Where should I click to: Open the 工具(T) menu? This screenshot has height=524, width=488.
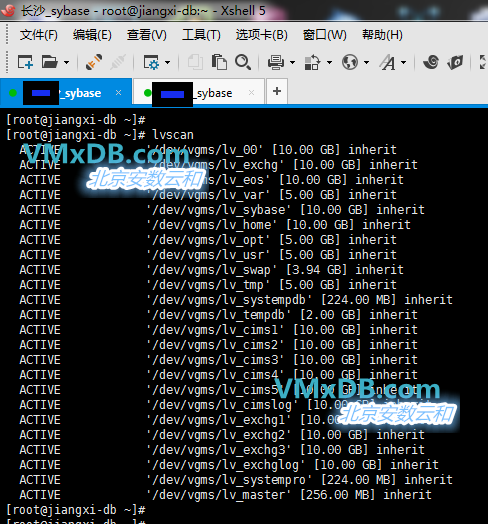pyautogui.click(x=201, y=35)
